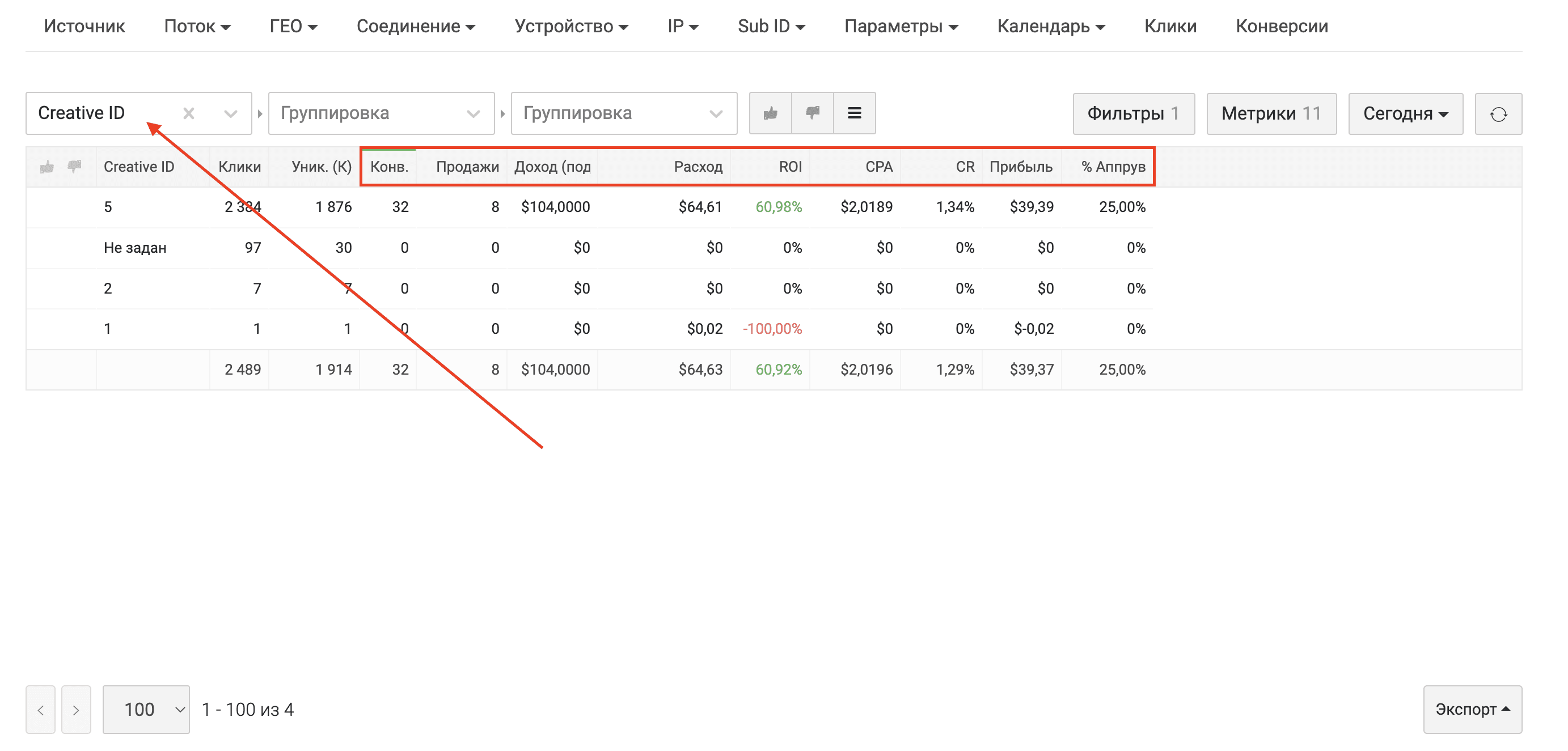Open the Метрики settings button
This screenshot has height=751, width=1568.
click(x=1271, y=114)
